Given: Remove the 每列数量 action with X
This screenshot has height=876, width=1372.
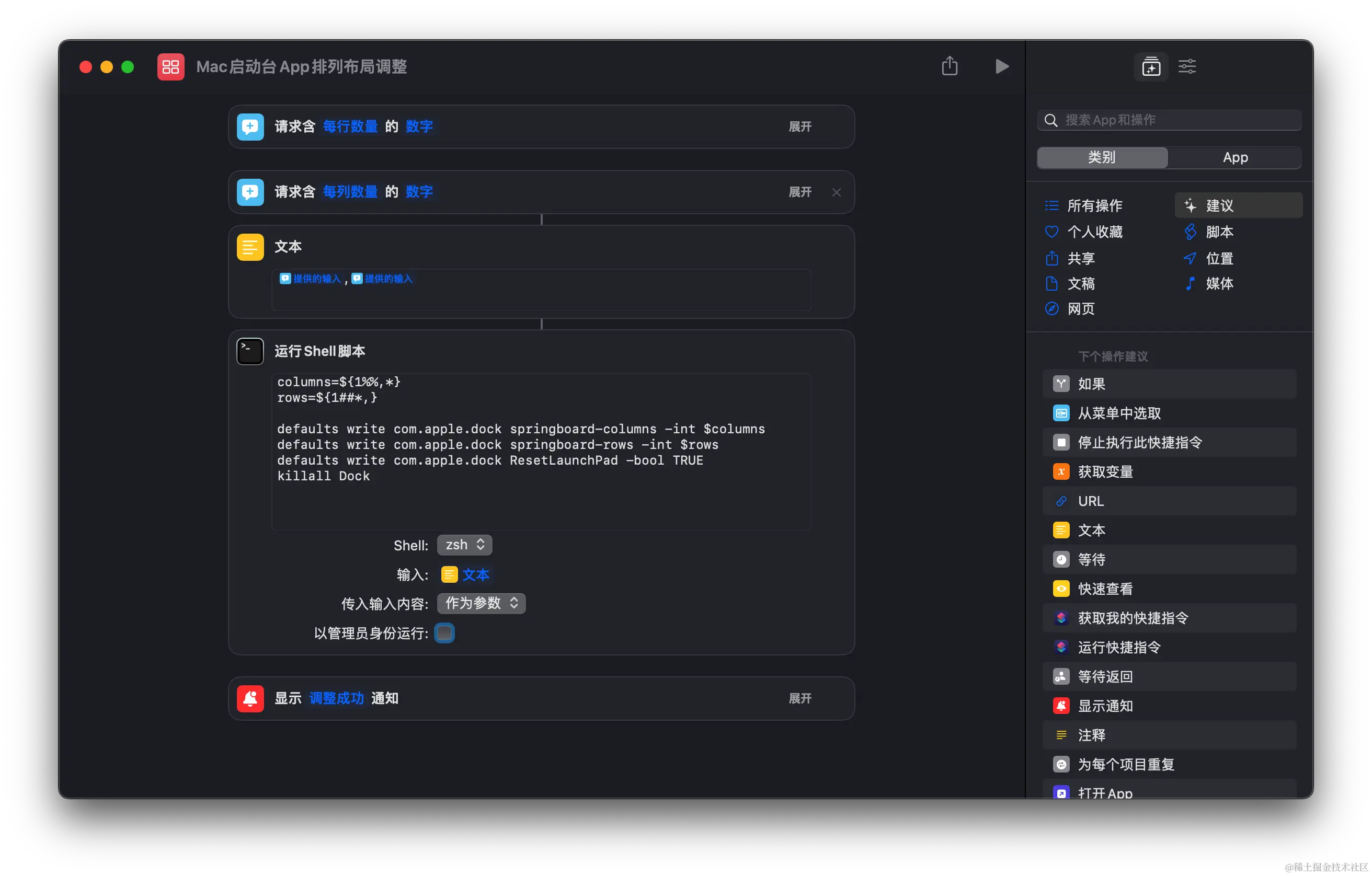Looking at the screenshot, I should 836,192.
